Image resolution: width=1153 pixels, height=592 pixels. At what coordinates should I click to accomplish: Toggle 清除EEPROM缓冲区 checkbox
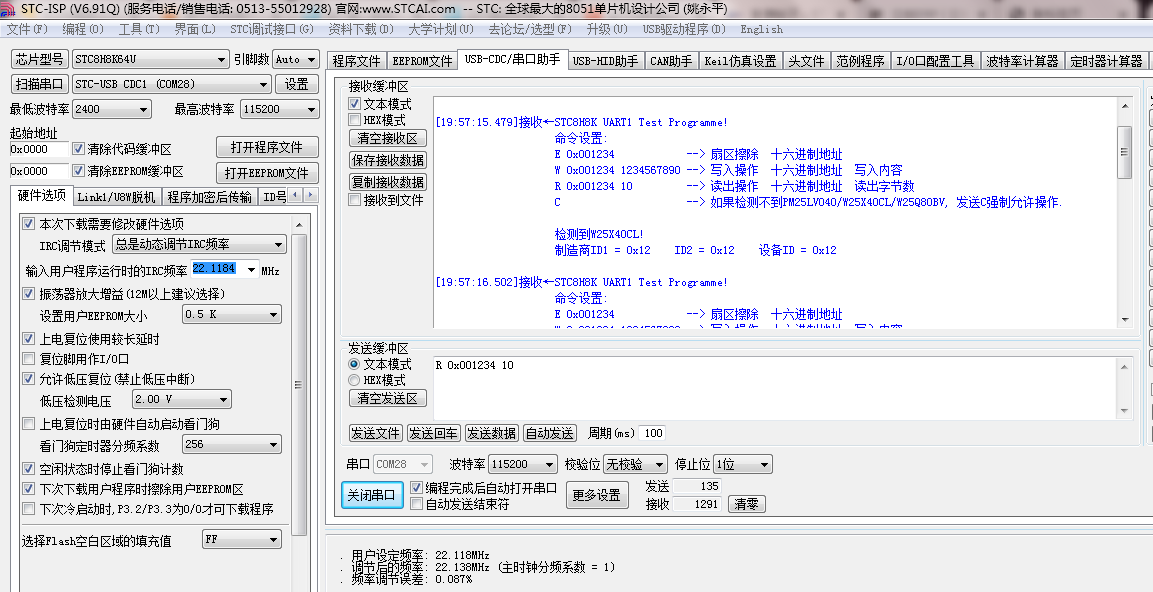pos(79,171)
